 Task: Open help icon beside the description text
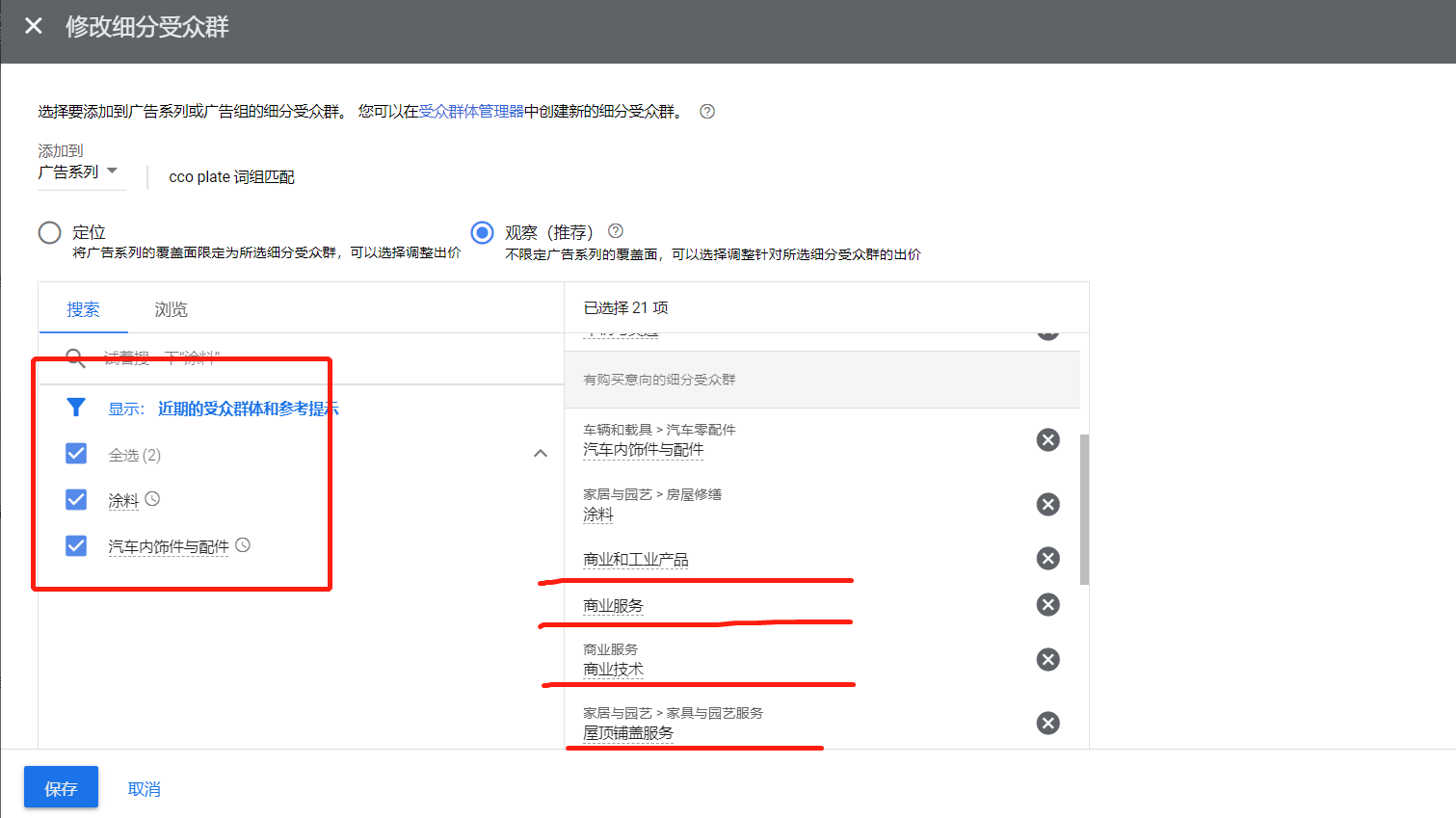coord(707,111)
